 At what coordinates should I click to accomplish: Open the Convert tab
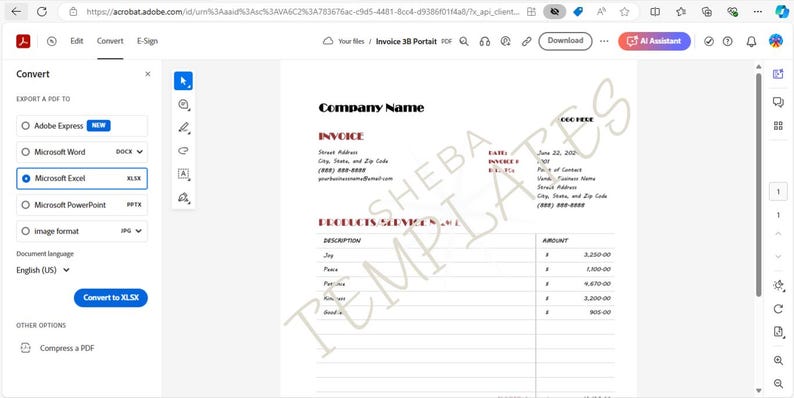coord(110,41)
